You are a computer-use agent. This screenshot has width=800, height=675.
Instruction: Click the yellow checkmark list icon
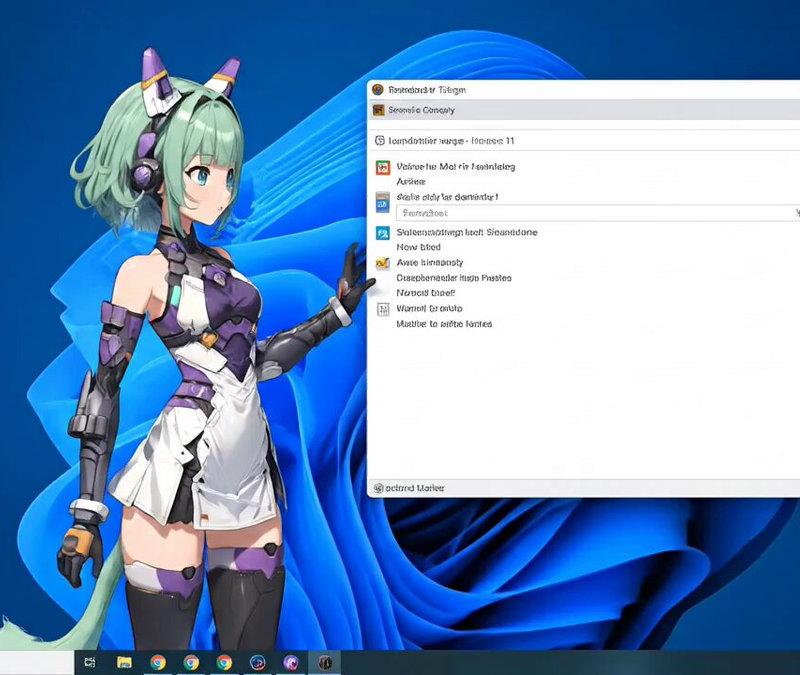coord(382,263)
